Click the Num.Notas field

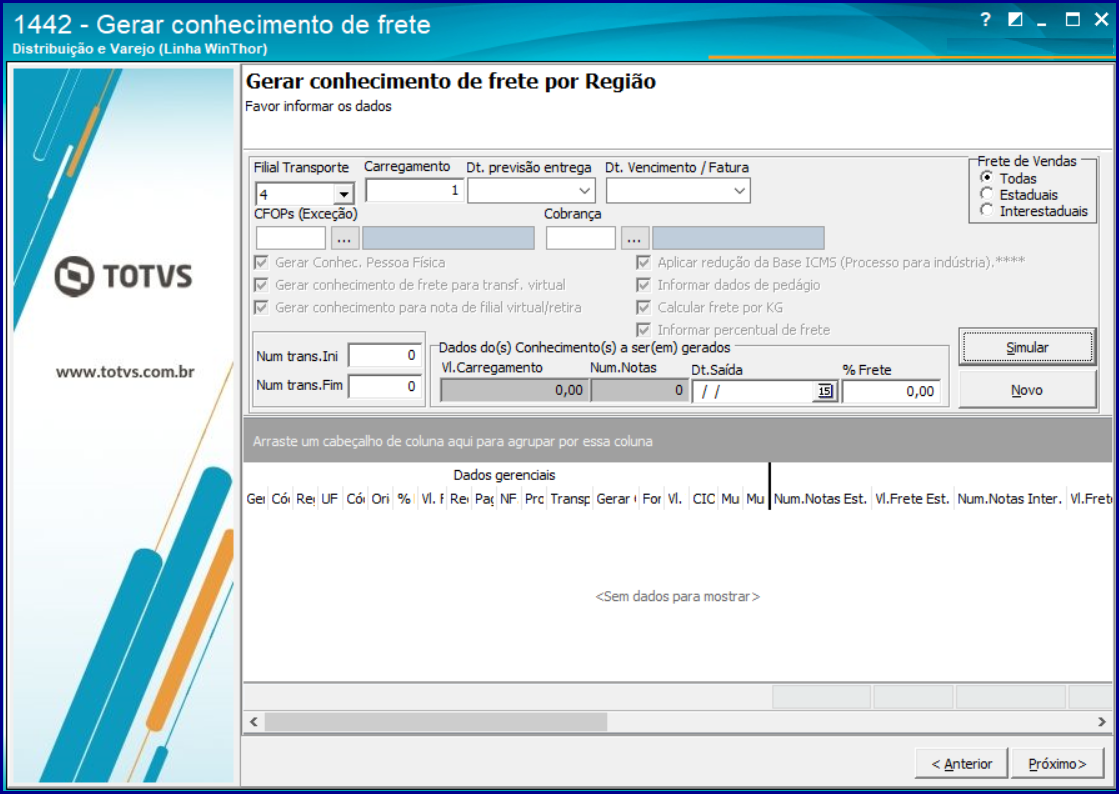tap(639, 390)
